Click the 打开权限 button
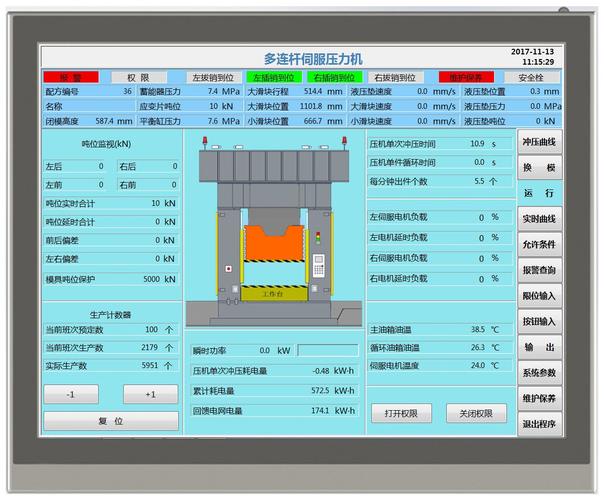604x500 pixels. tap(401, 413)
